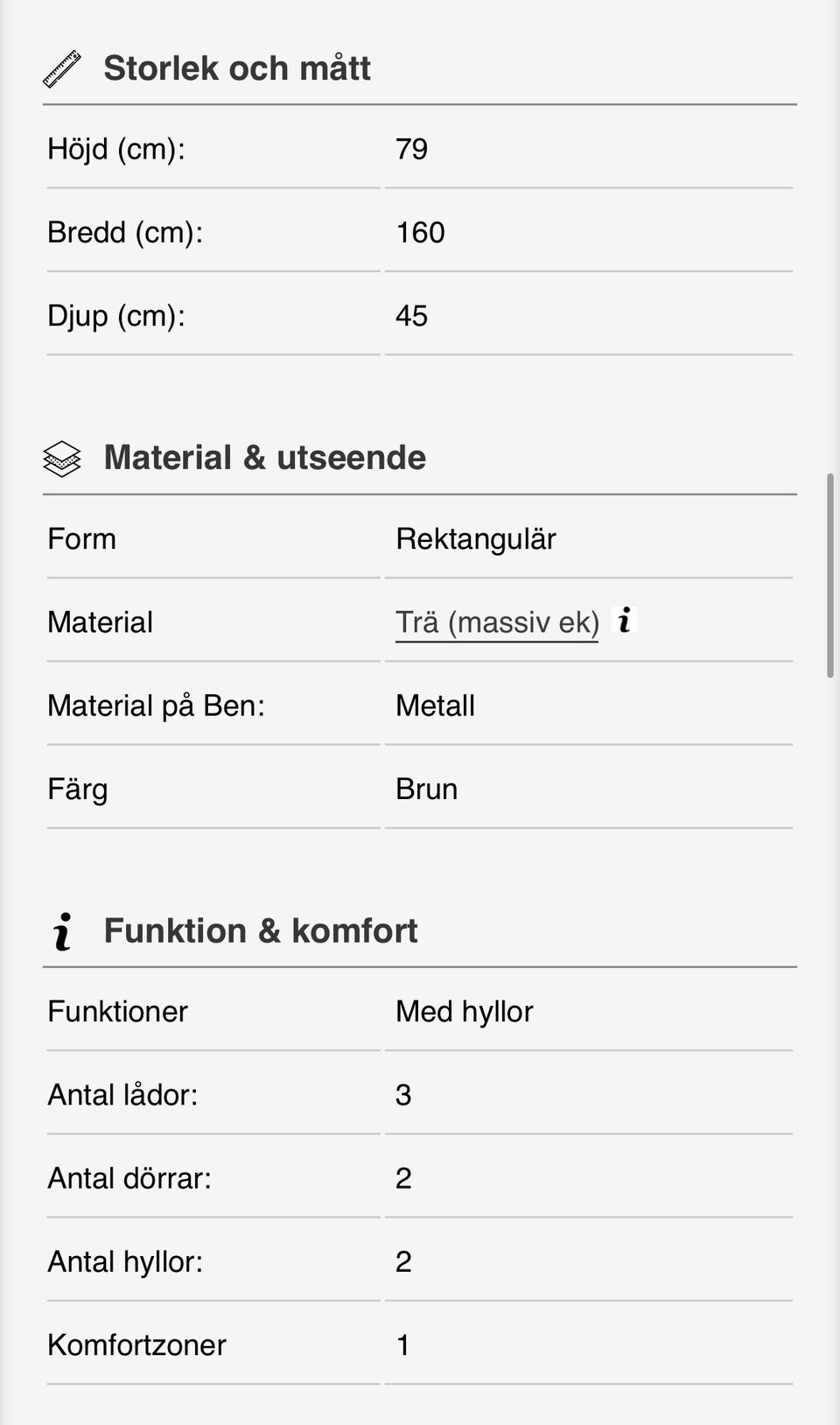The height and width of the screenshot is (1425, 840).
Task: Select the width value 160
Action: pyautogui.click(x=421, y=233)
